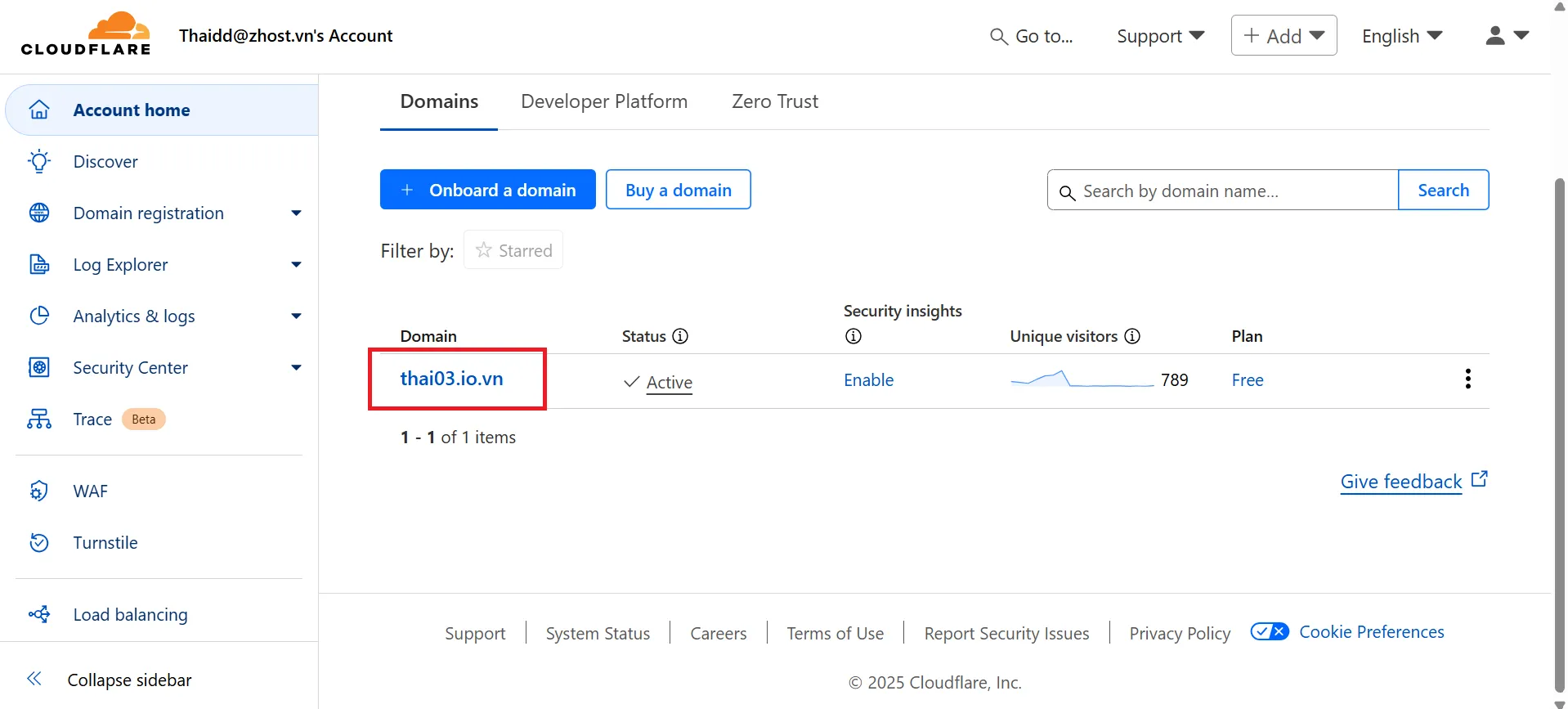The image size is (1568, 709).
Task: Click the Trace sidebar icon
Action: click(x=39, y=420)
